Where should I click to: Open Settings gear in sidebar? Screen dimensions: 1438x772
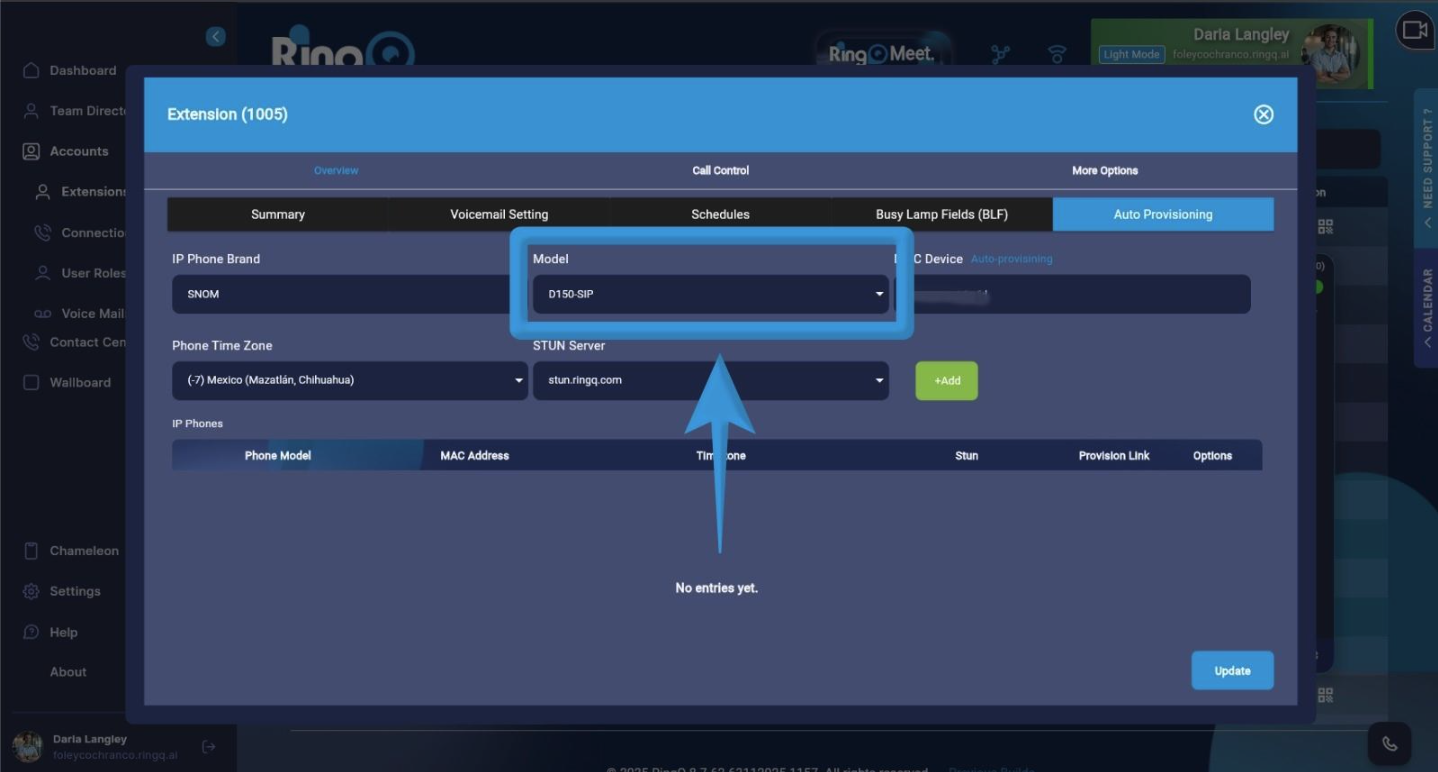pyautogui.click(x=74, y=591)
